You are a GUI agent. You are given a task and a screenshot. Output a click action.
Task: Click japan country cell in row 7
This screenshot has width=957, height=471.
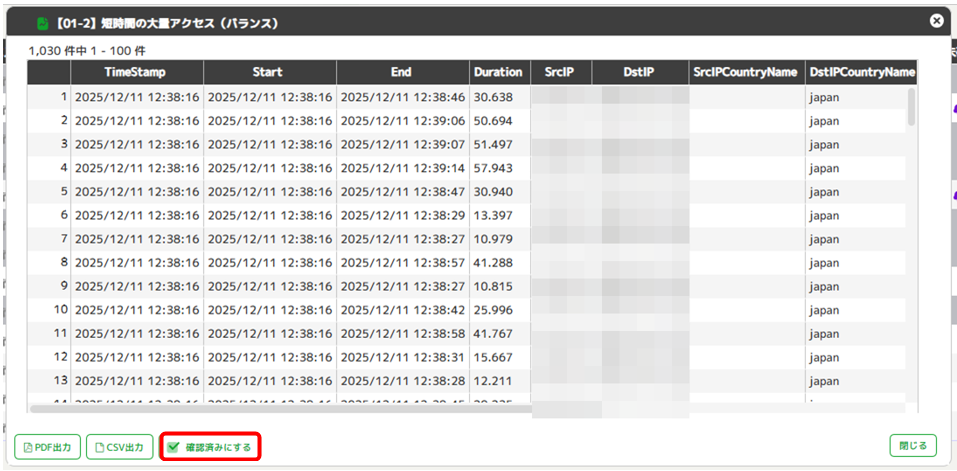click(x=856, y=239)
